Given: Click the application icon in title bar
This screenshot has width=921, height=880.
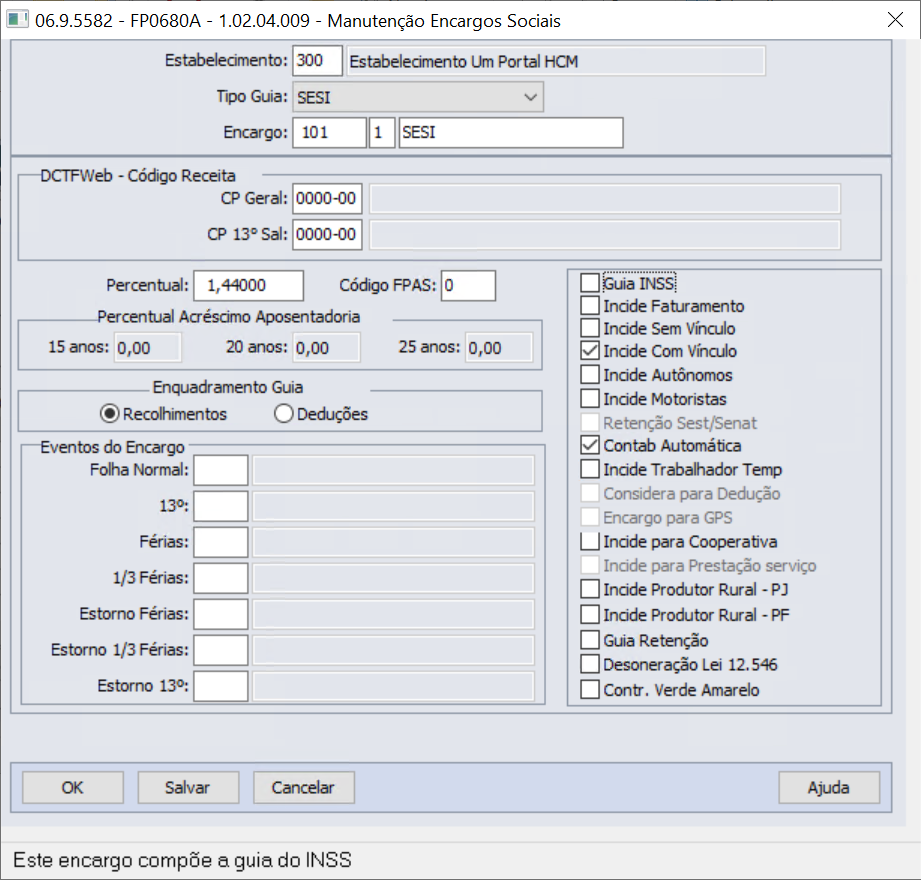Looking at the screenshot, I should click(x=17, y=19).
